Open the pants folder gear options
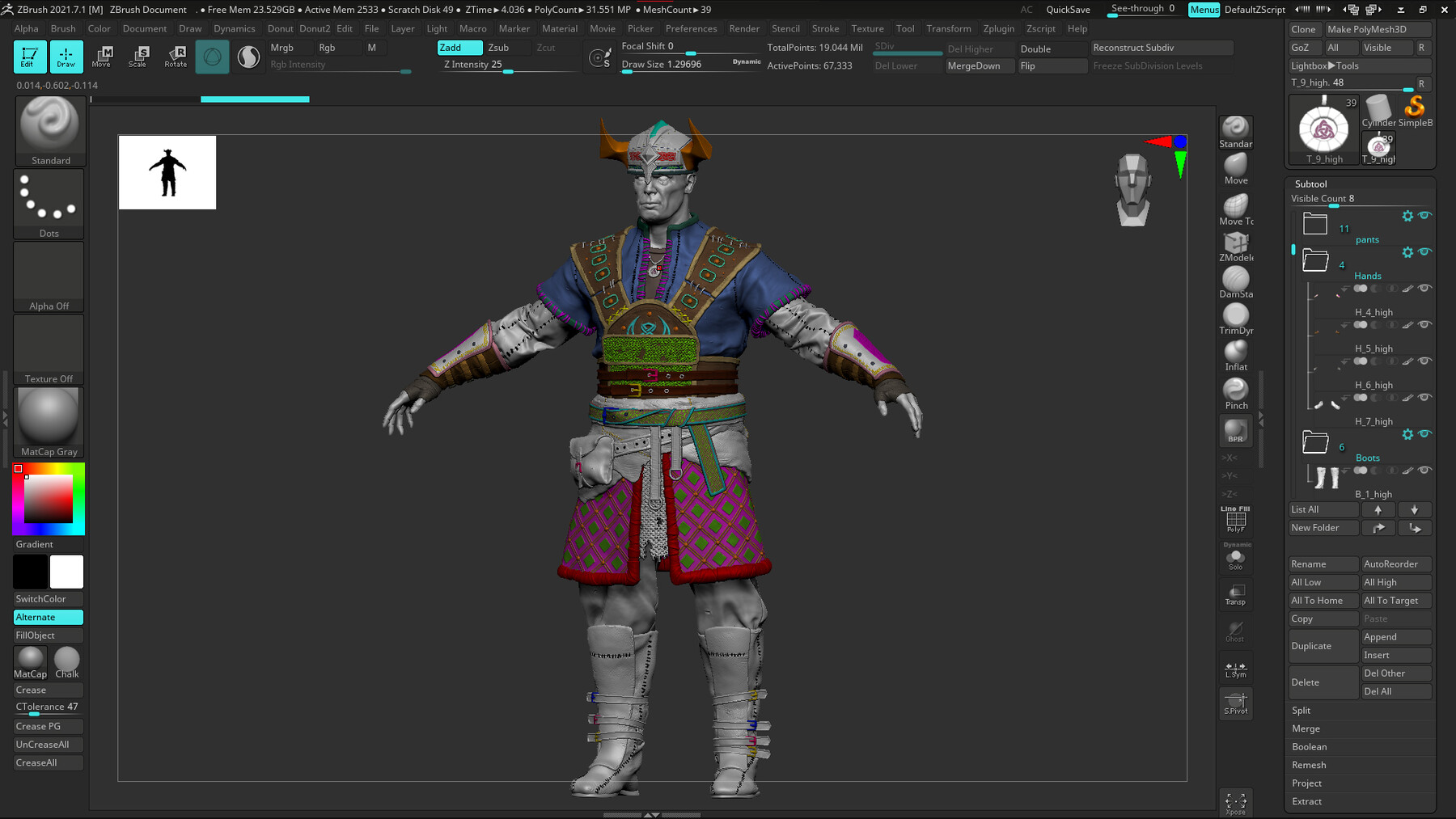This screenshot has height=819, width=1456. [1407, 216]
